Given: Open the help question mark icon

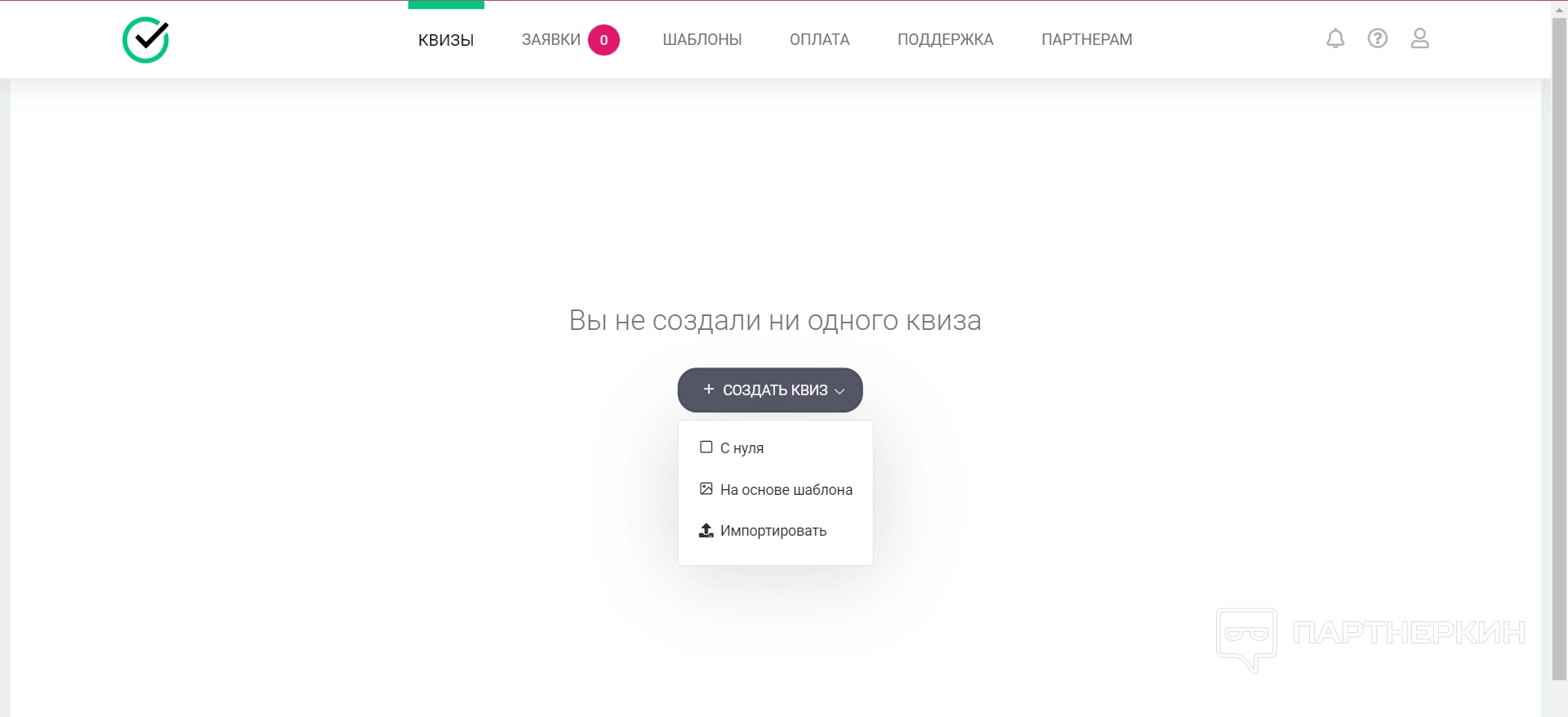Looking at the screenshot, I should pyautogui.click(x=1378, y=38).
